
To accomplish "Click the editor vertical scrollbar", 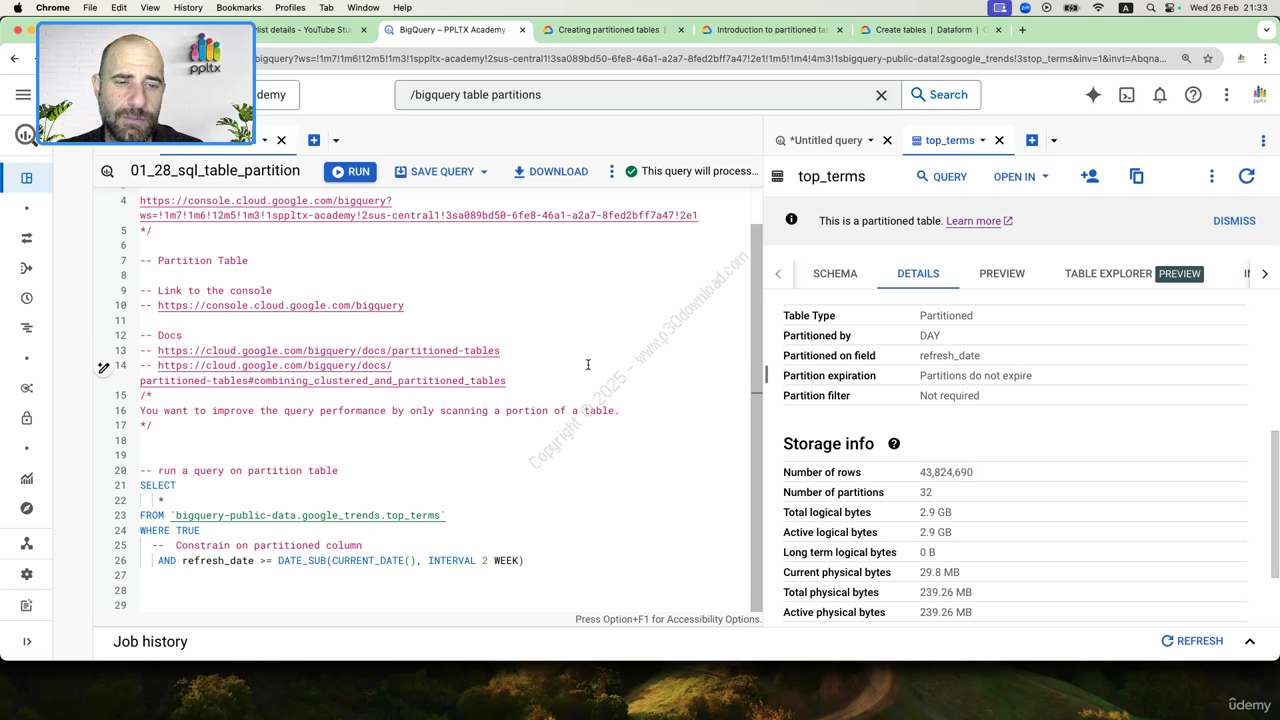I will pyautogui.click(x=757, y=310).
